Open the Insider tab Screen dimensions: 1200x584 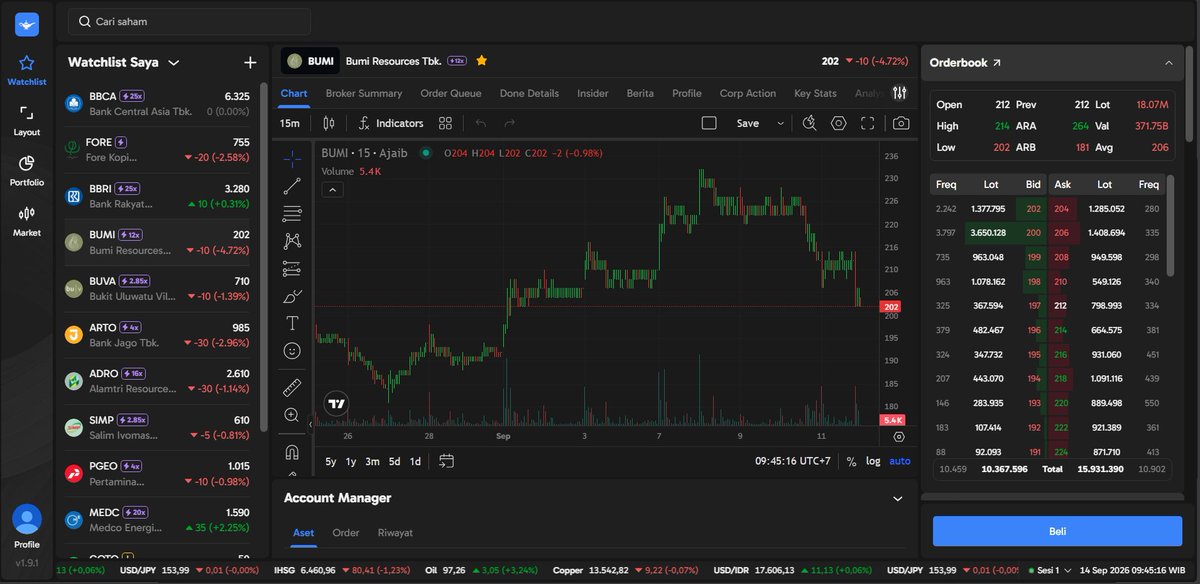(x=593, y=93)
